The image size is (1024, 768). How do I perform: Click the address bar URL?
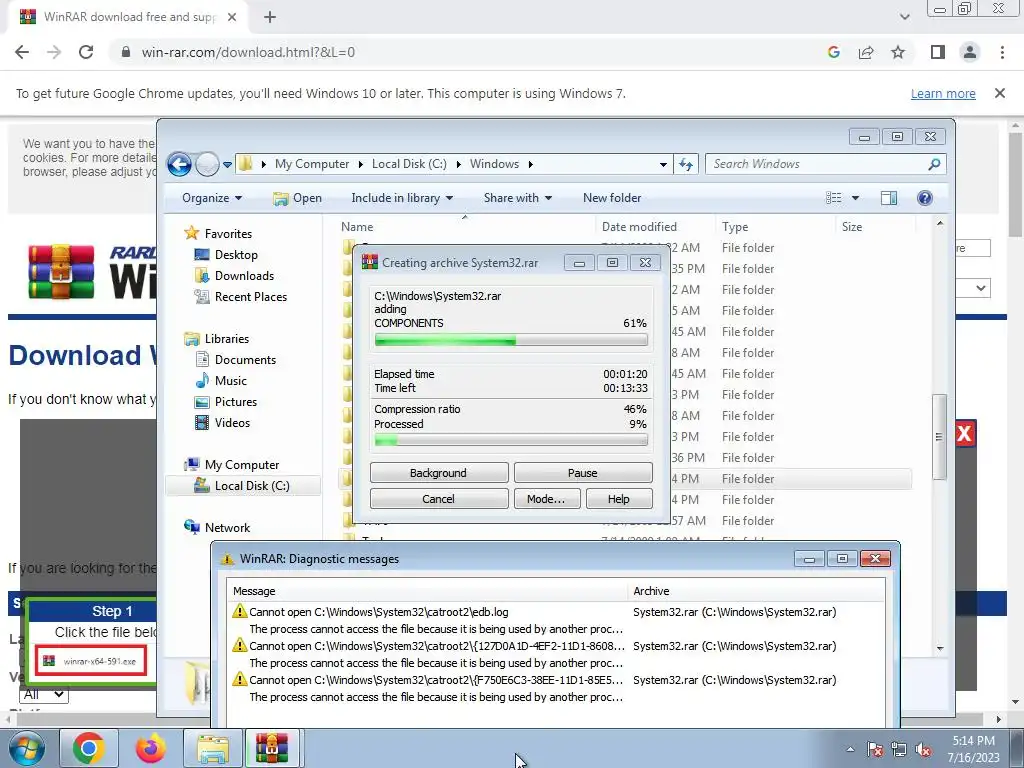[248, 52]
